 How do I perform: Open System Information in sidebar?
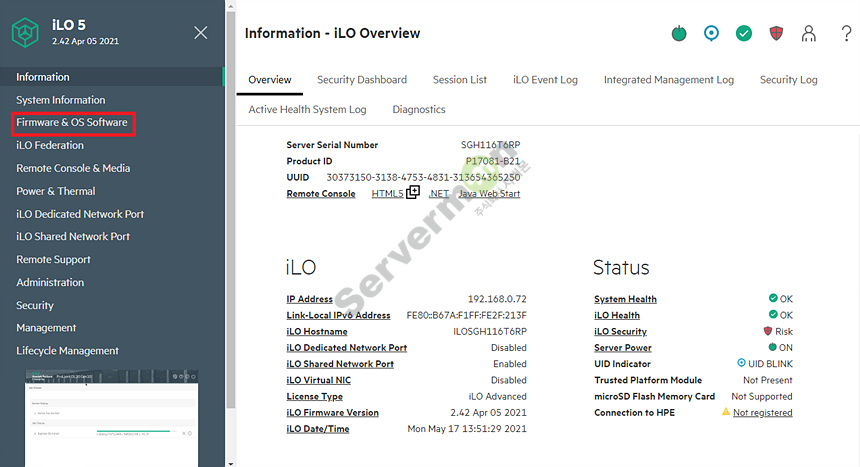point(60,100)
